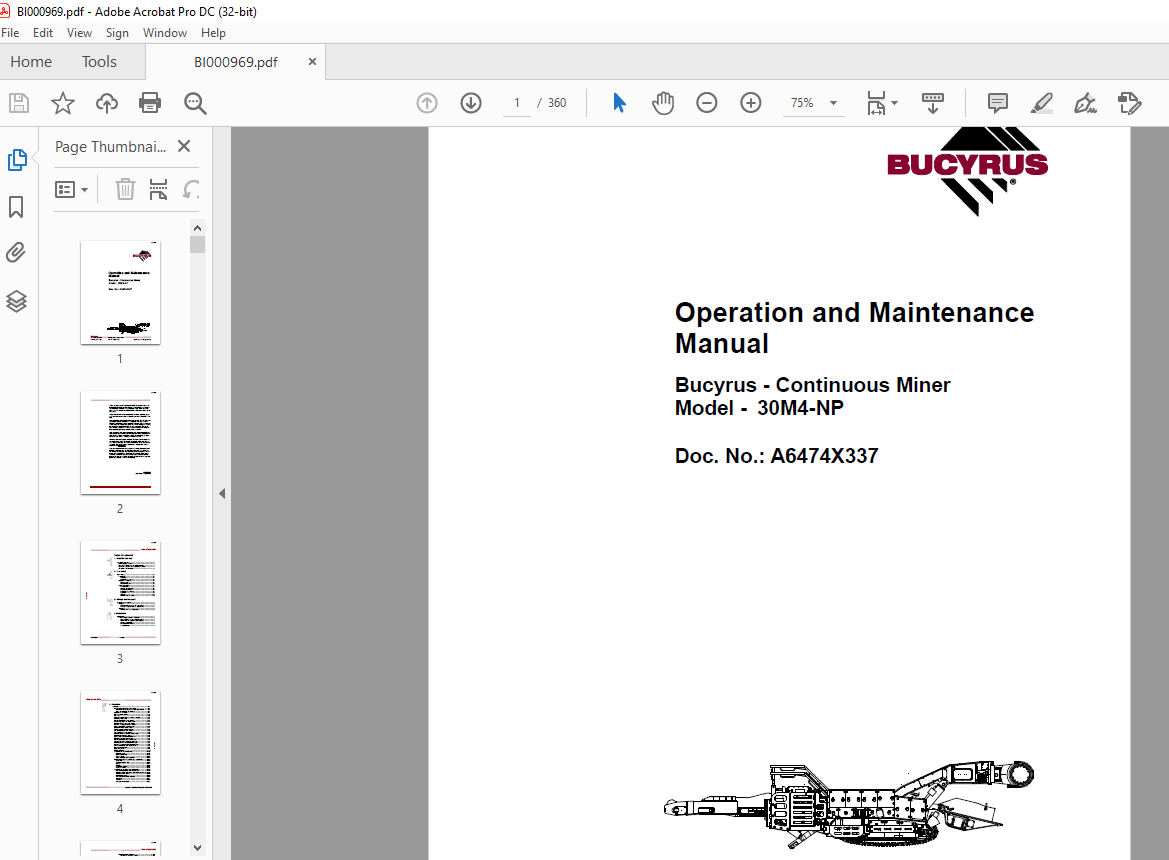
Task: Select page 3 thumbnail
Action: click(x=120, y=592)
